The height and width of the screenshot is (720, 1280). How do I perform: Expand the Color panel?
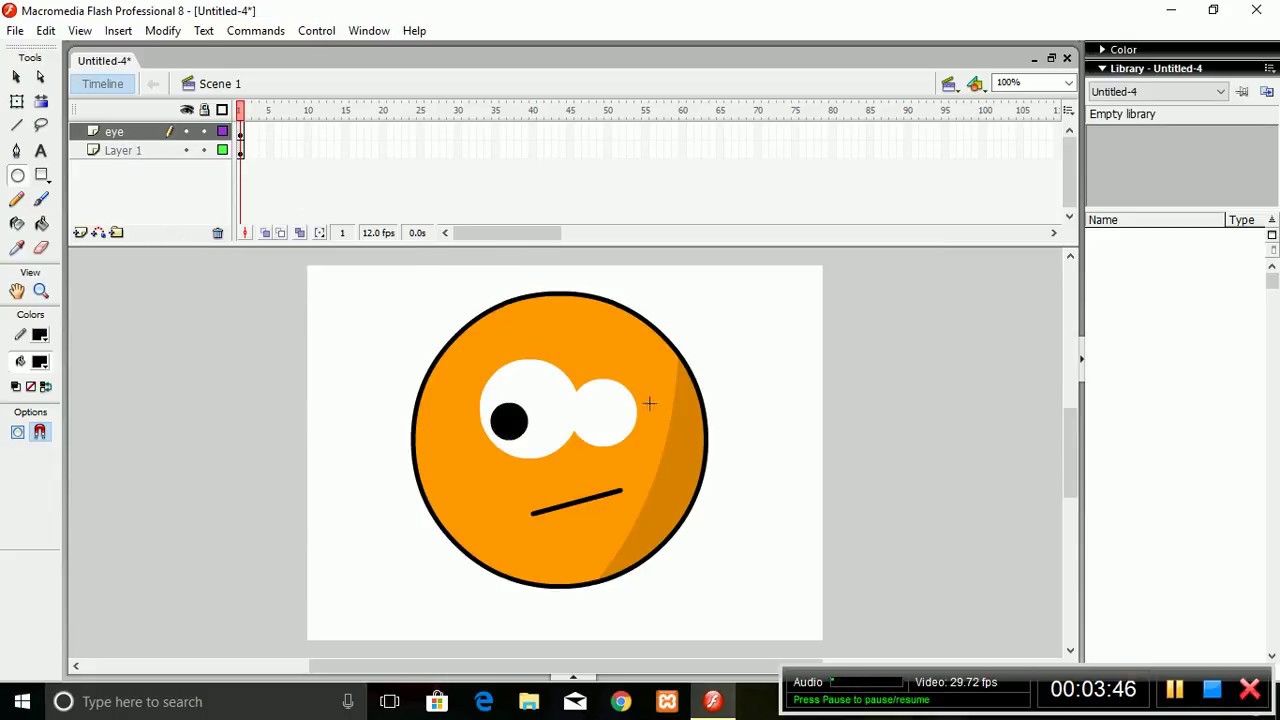[1123, 49]
